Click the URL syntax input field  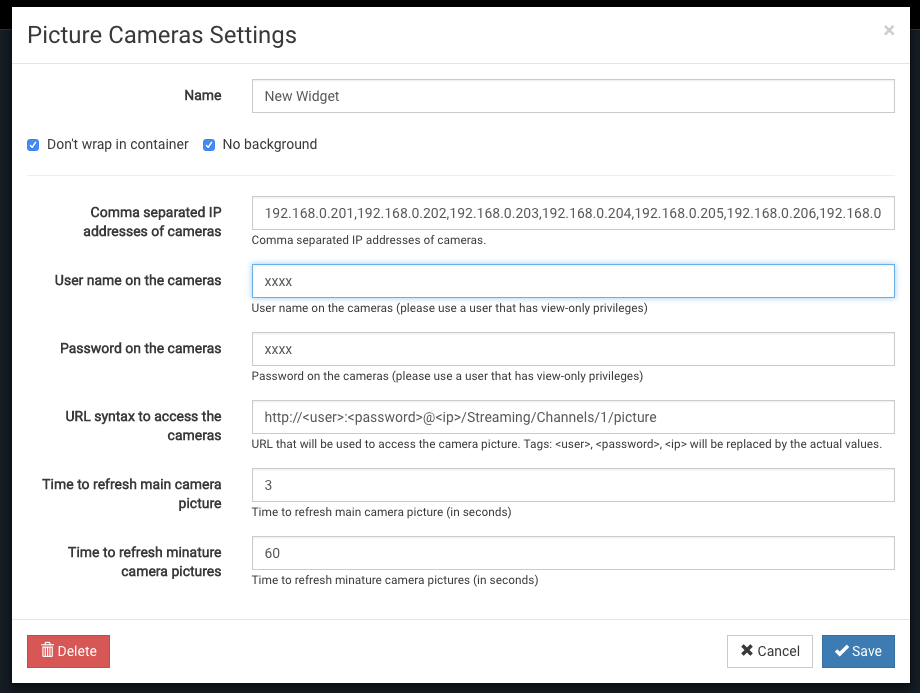click(x=572, y=417)
